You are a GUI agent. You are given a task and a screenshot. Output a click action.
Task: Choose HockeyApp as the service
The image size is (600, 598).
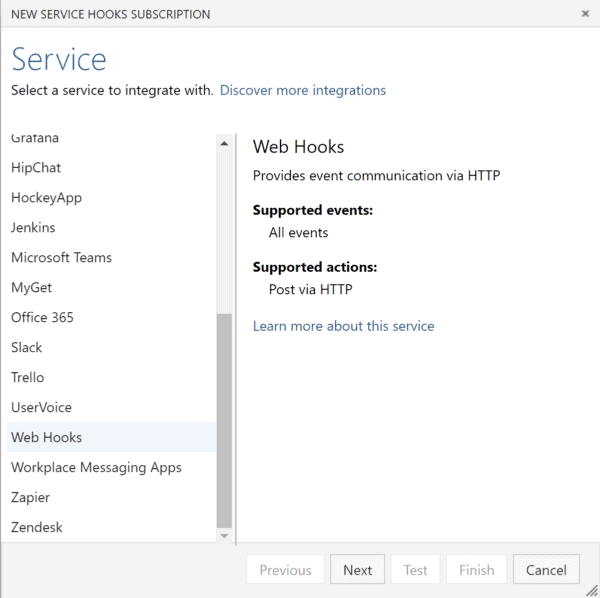click(x=46, y=197)
